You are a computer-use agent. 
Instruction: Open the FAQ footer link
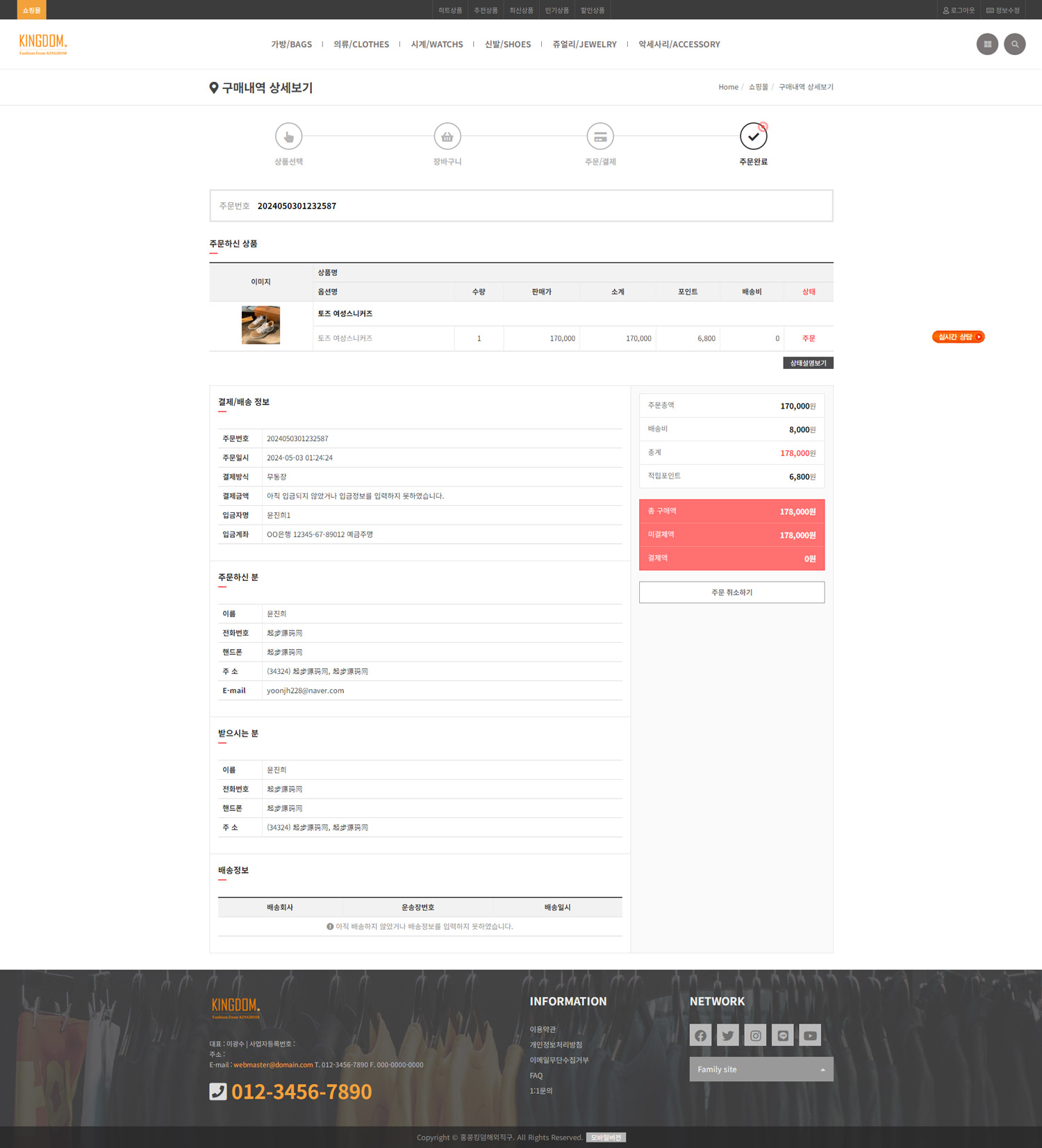[536, 1076]
